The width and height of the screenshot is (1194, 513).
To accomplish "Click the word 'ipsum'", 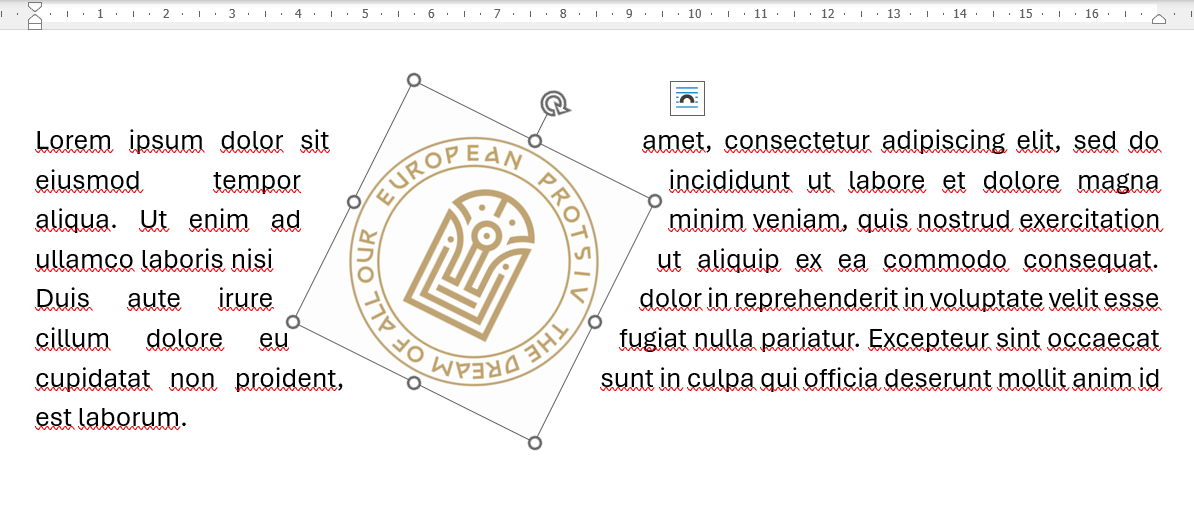I will [166, 142].
